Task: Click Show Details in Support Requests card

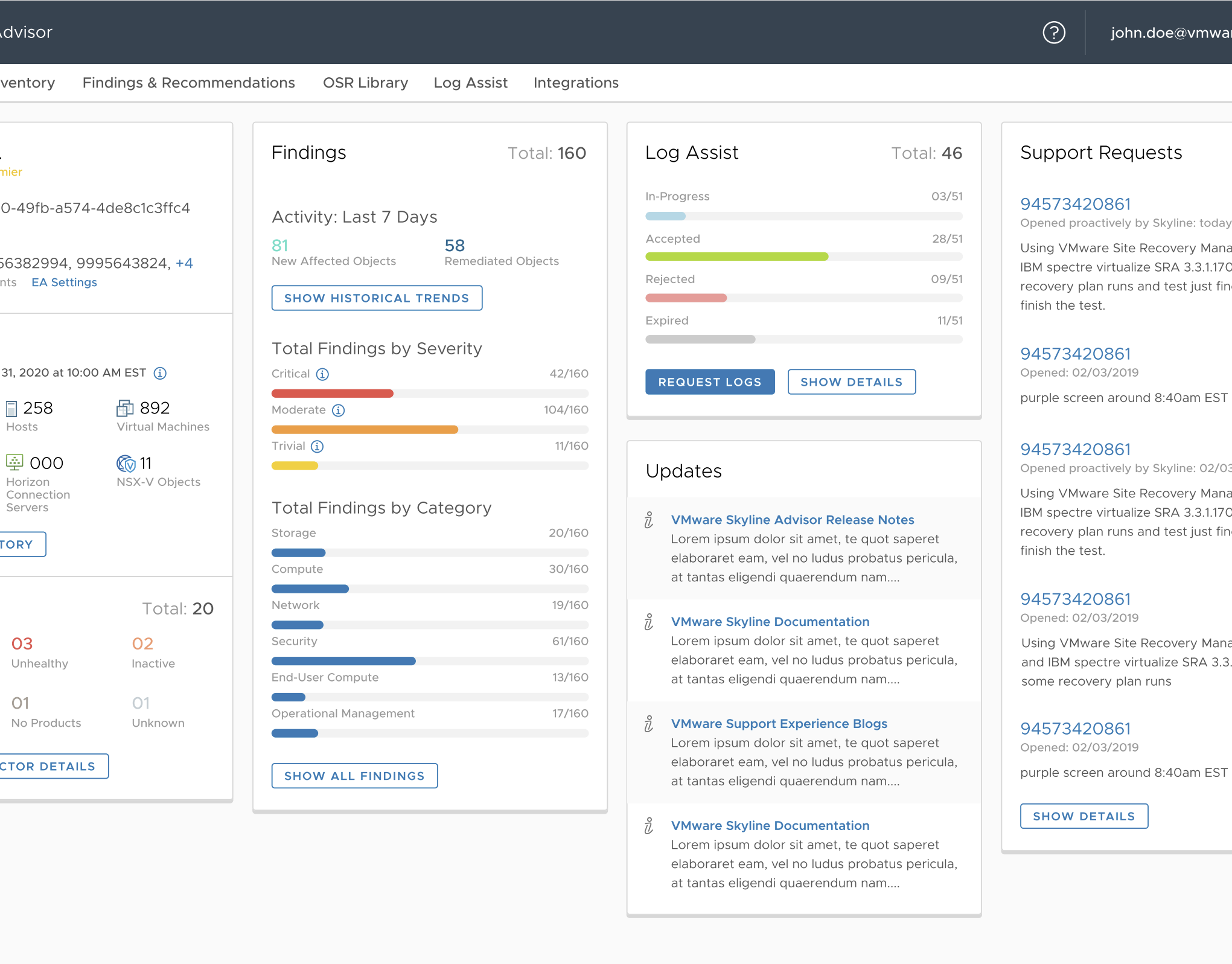Action: pyautogui.click(x=1084, y=816)
